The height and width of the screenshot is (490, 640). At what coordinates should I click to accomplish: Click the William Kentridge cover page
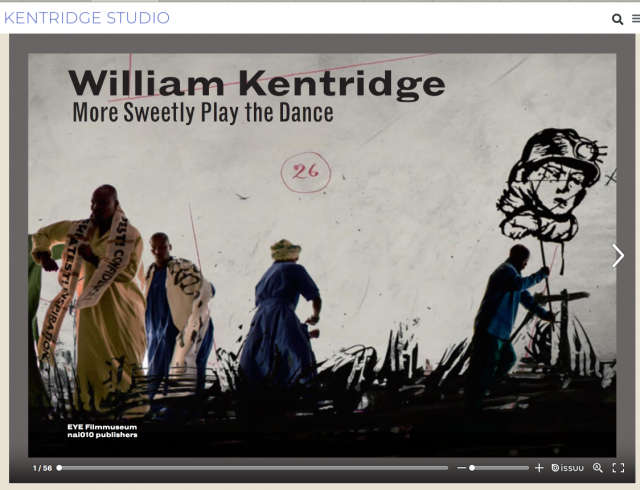coord(322,255)
